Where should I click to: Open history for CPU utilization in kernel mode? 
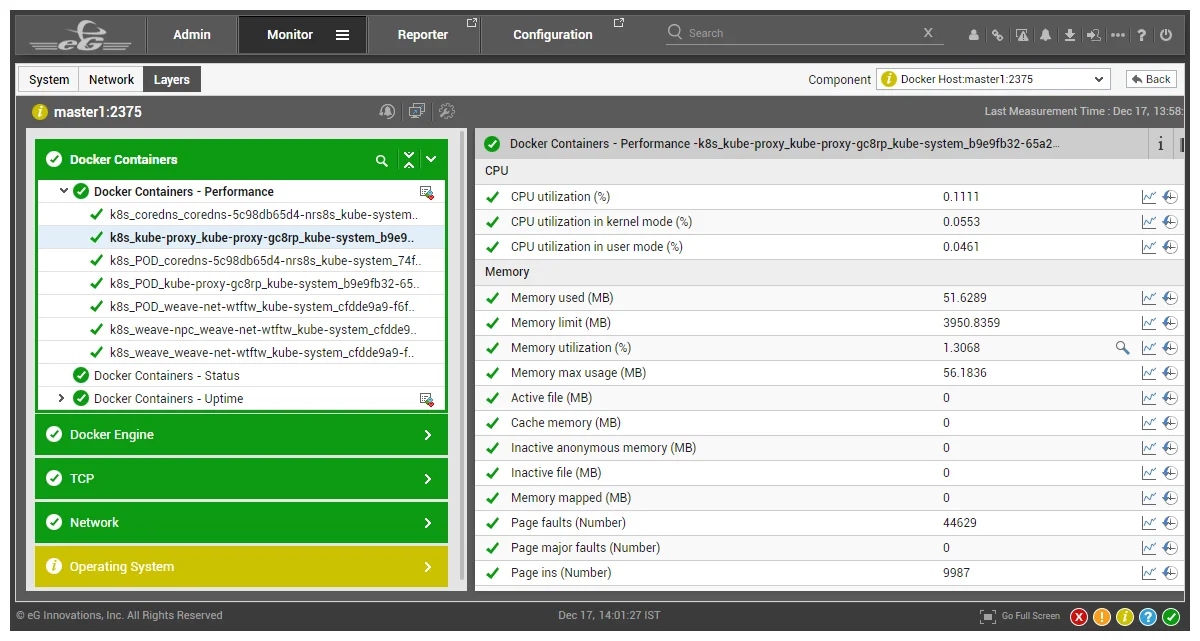[x=1170, y=222]
